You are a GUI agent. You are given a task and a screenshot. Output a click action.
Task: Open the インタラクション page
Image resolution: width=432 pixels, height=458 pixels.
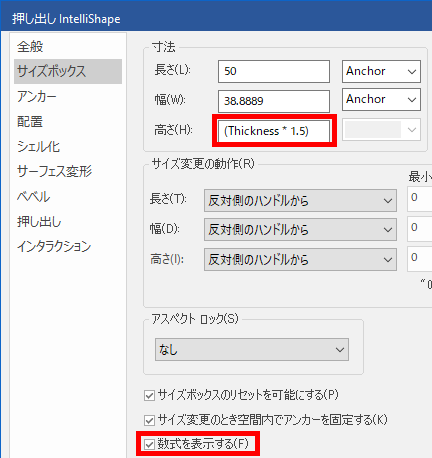tap(54, 247)
